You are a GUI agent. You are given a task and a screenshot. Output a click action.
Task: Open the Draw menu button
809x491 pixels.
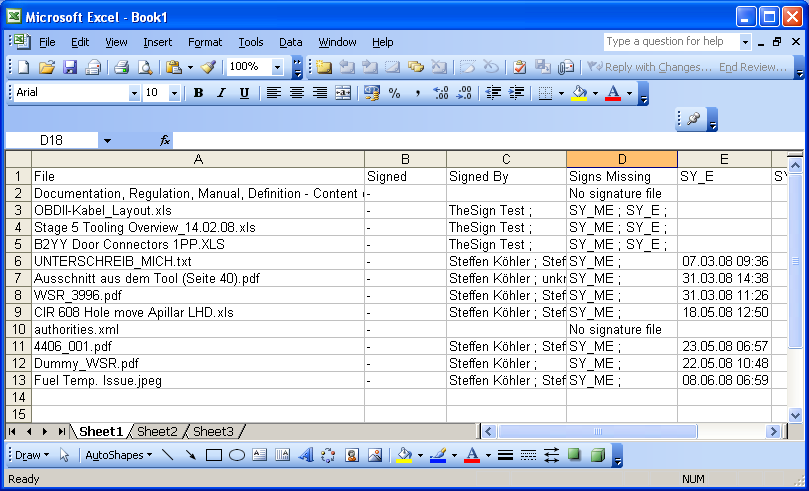[x=31, y=455]
